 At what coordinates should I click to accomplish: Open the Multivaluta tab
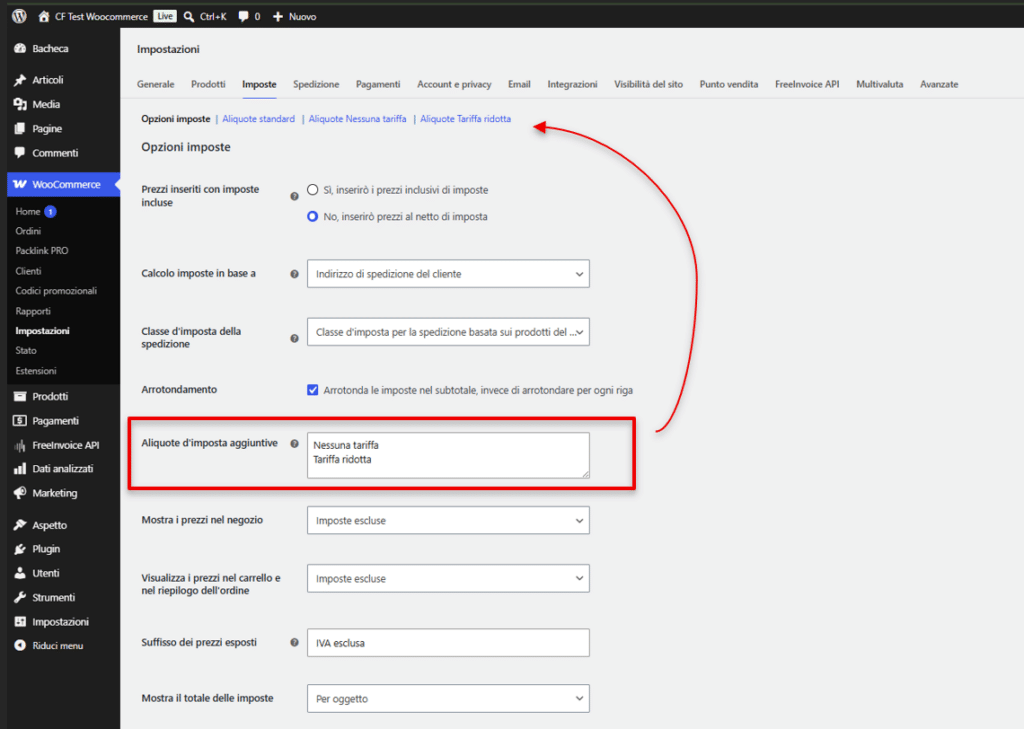tap(880, 84)
